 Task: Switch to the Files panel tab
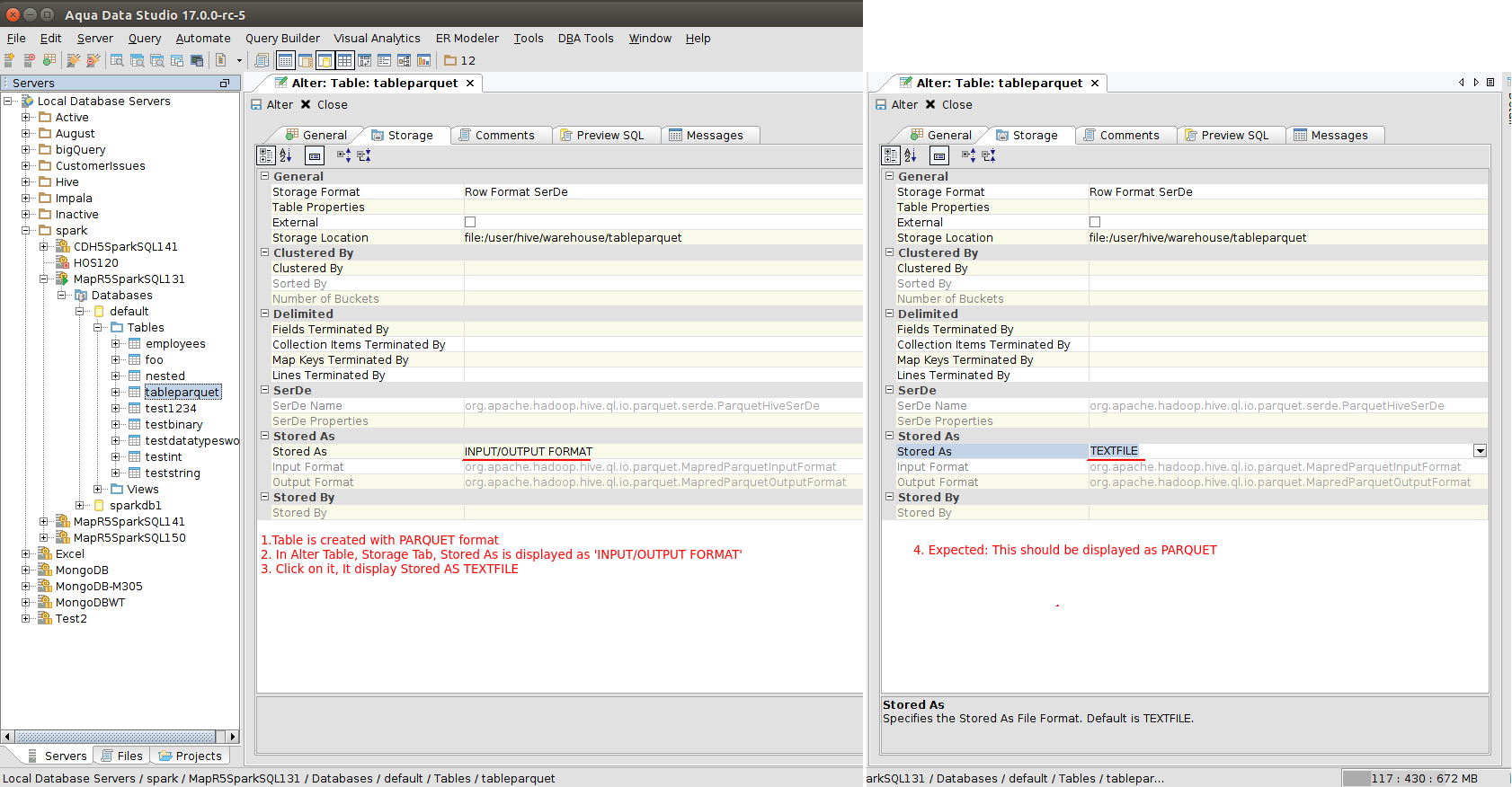(x=121, y=756)
